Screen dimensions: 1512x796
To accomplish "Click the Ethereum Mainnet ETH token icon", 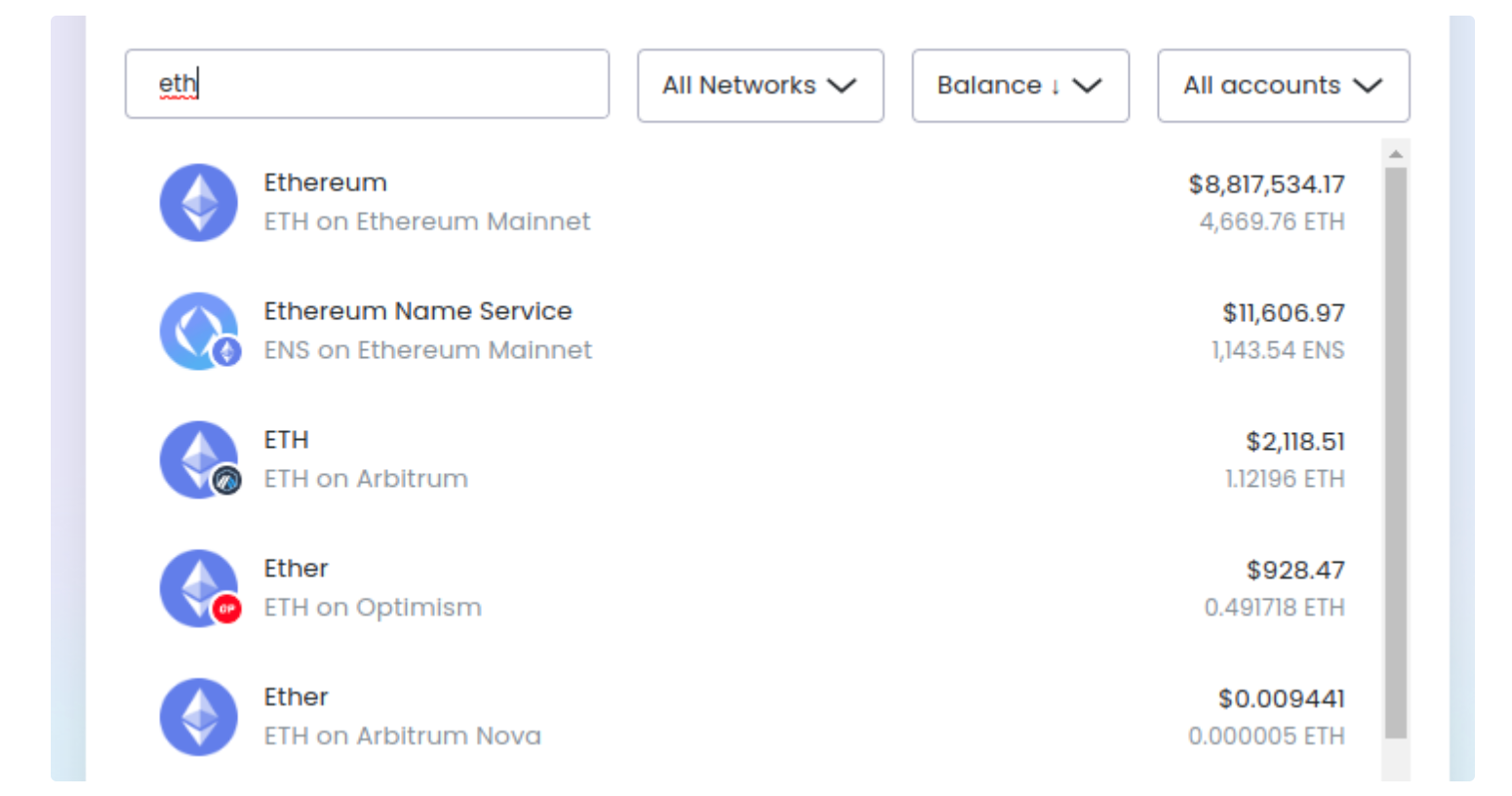I will tap(199, 203).
